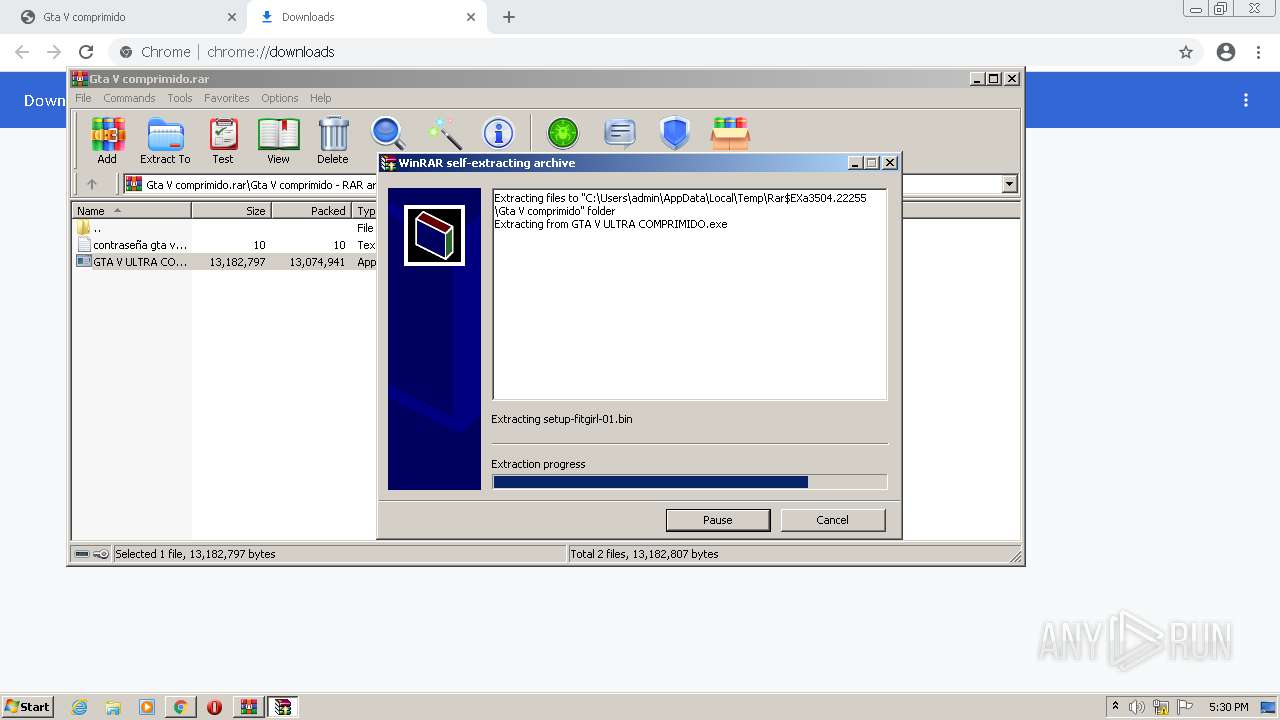This screenshot has height=720, width=1280.
Task: Click the Add toolbar icon in WinRAR
Action: coord(107,140)
